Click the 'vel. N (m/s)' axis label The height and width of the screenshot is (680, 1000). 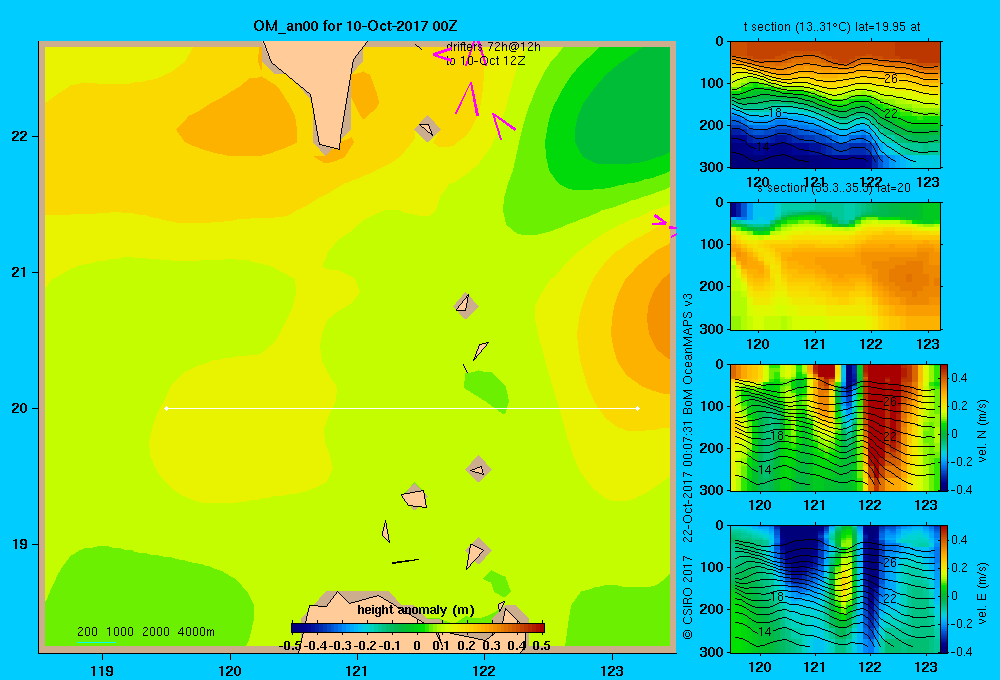click(x=983, y=431)
